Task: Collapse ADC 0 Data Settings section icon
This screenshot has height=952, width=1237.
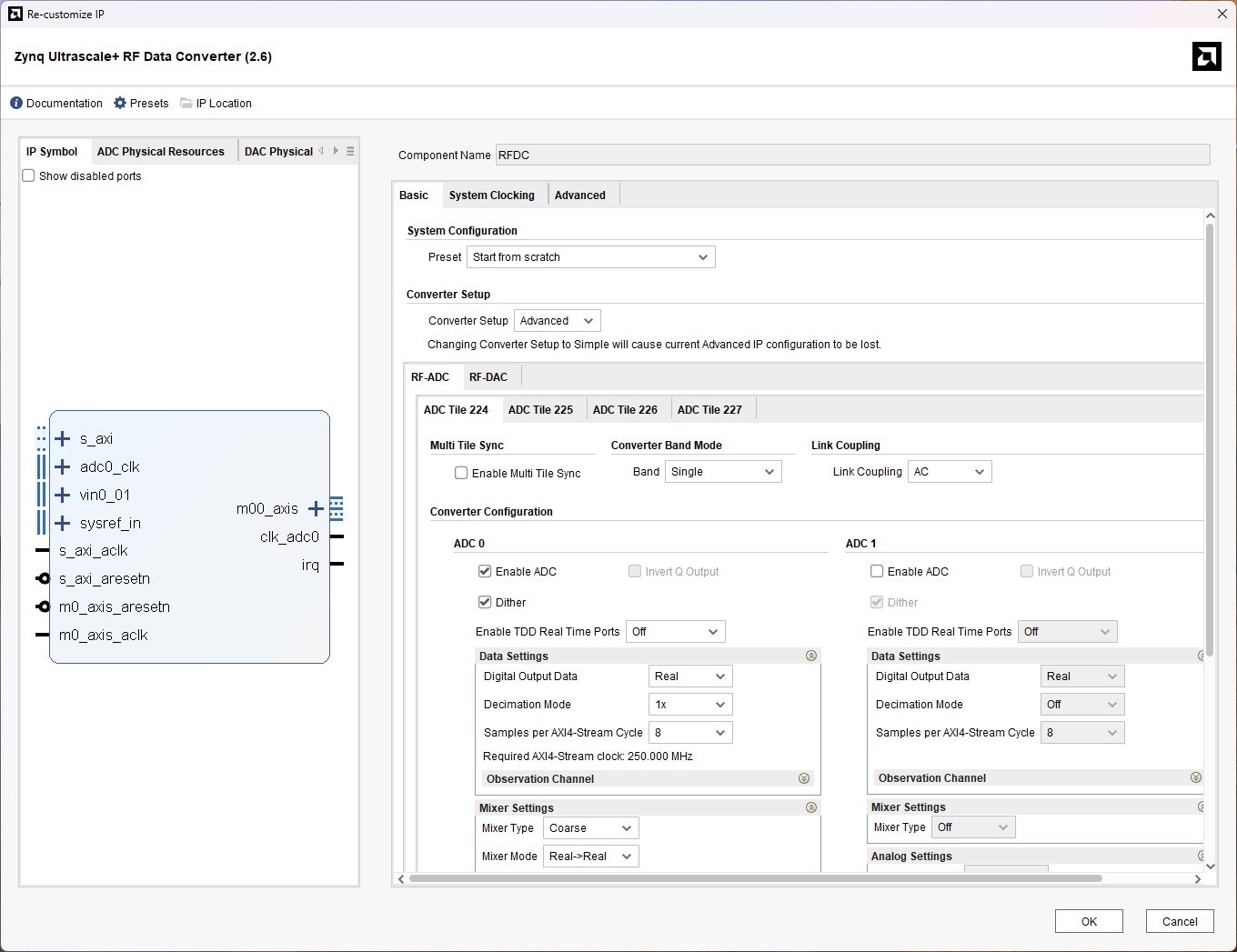Action: pos(811,656)
